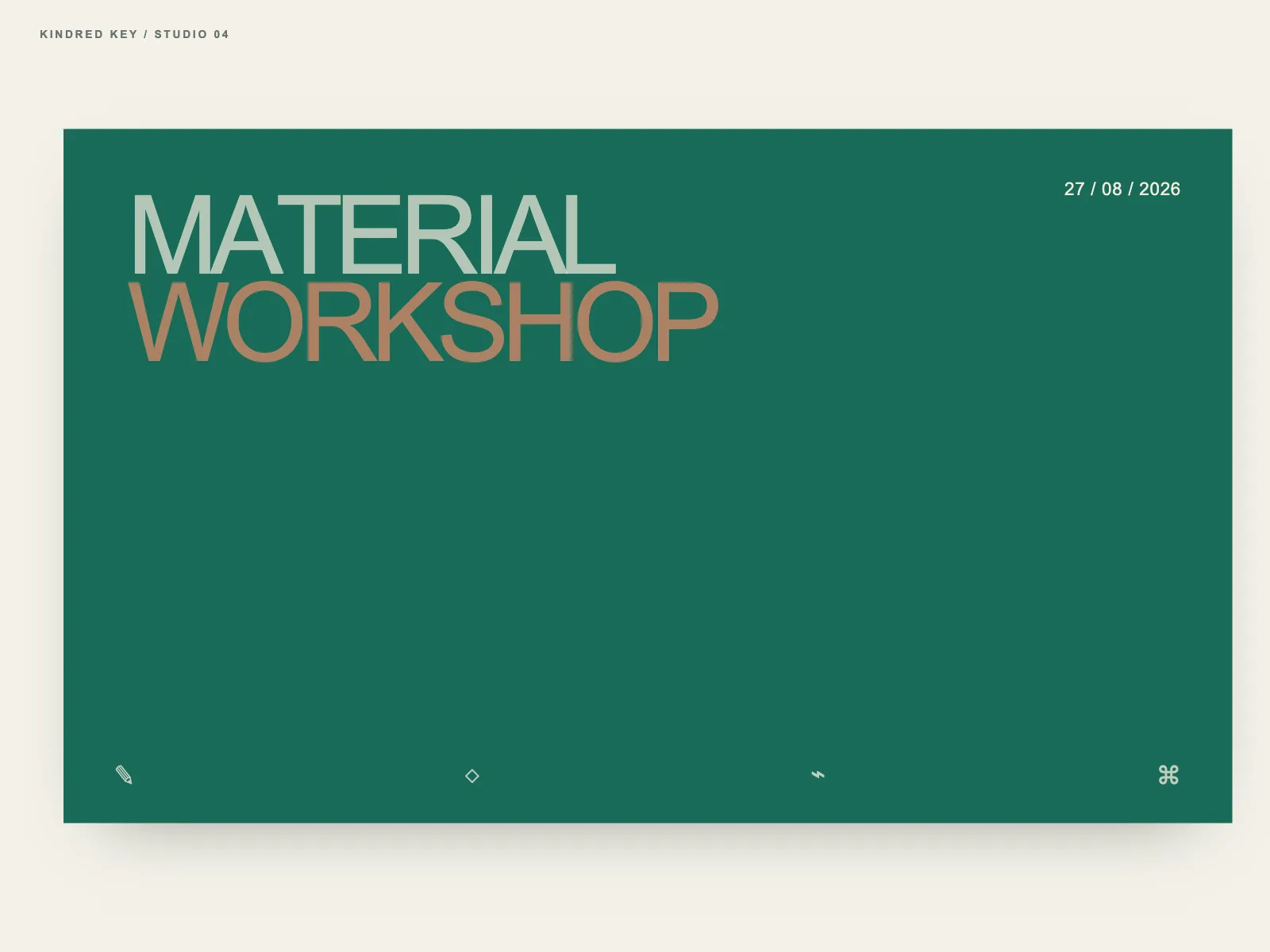Click the date 27 / 08 / 2026
The height and width of the screenshot is (952, 1270).
1122,189
